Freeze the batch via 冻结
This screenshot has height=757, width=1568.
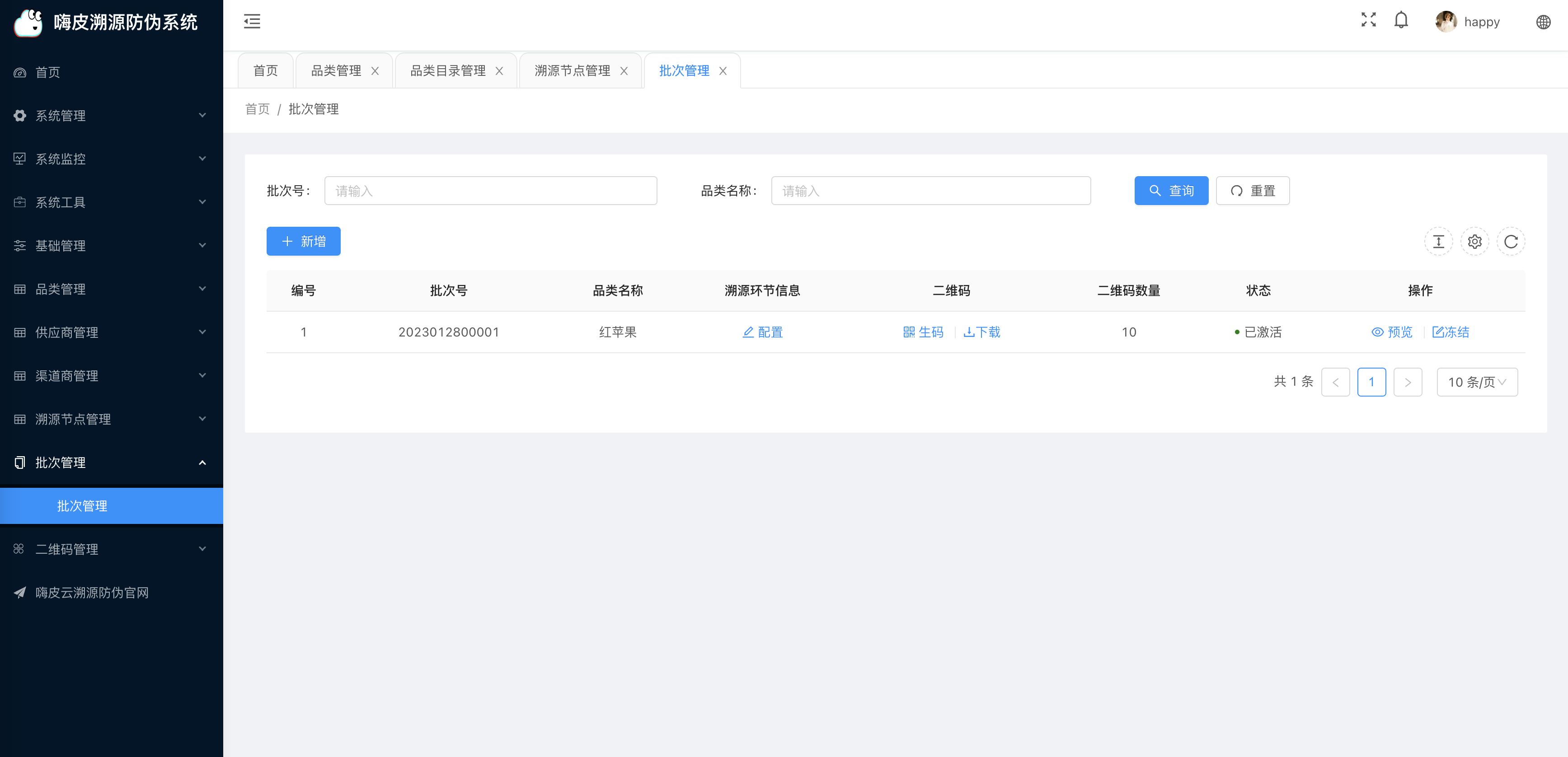(1451, 332)
